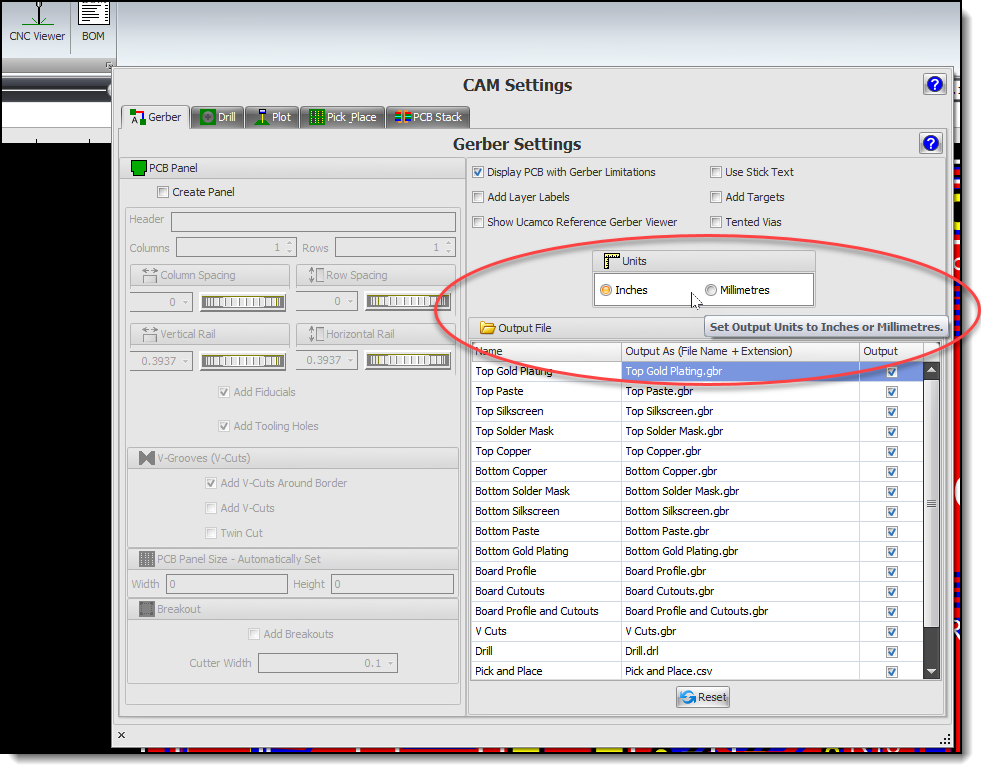Click the PCB Panel header icon
This screenshot has height=773, width=981.
click(139, 168)
